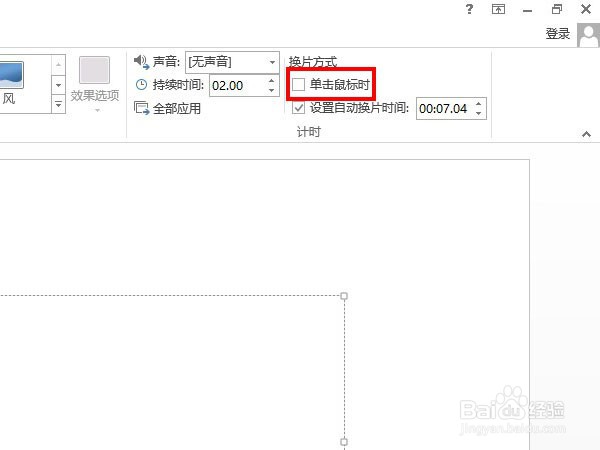Click the ribbon display options icon
Image resolution: width=600 pixels, height=450 pixels.
pos(498,9)
